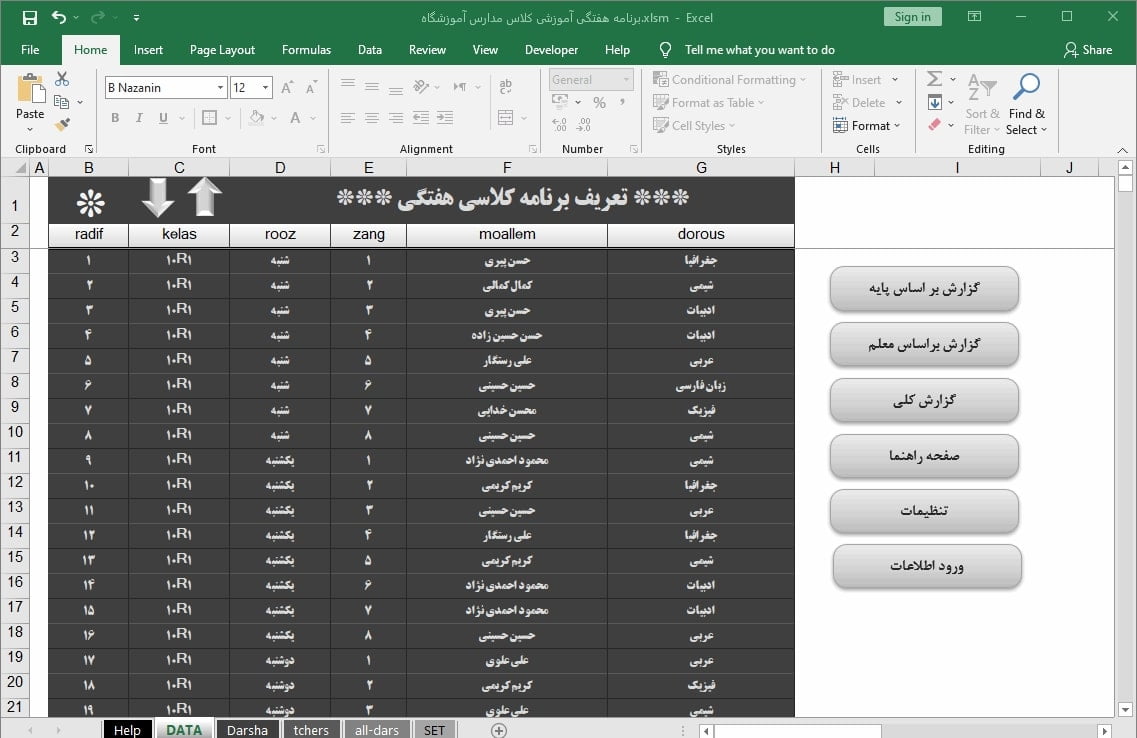This screenshot has height=738, width=1137.
Task: Select column F header
Action: pyautogui.click(x=507, y=167)
